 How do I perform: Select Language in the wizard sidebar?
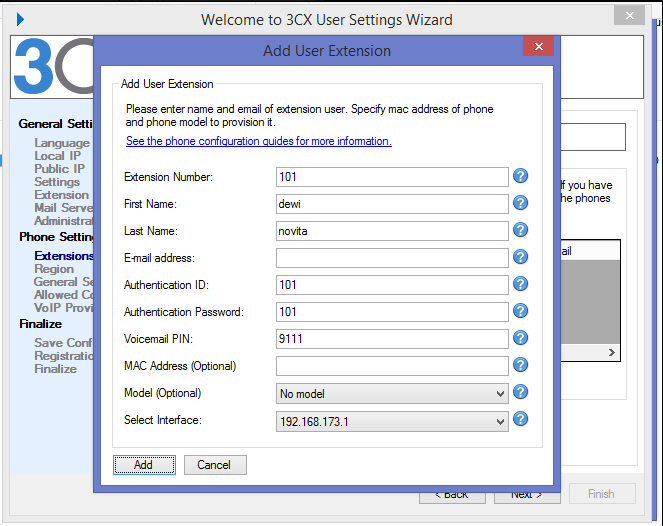62,143
